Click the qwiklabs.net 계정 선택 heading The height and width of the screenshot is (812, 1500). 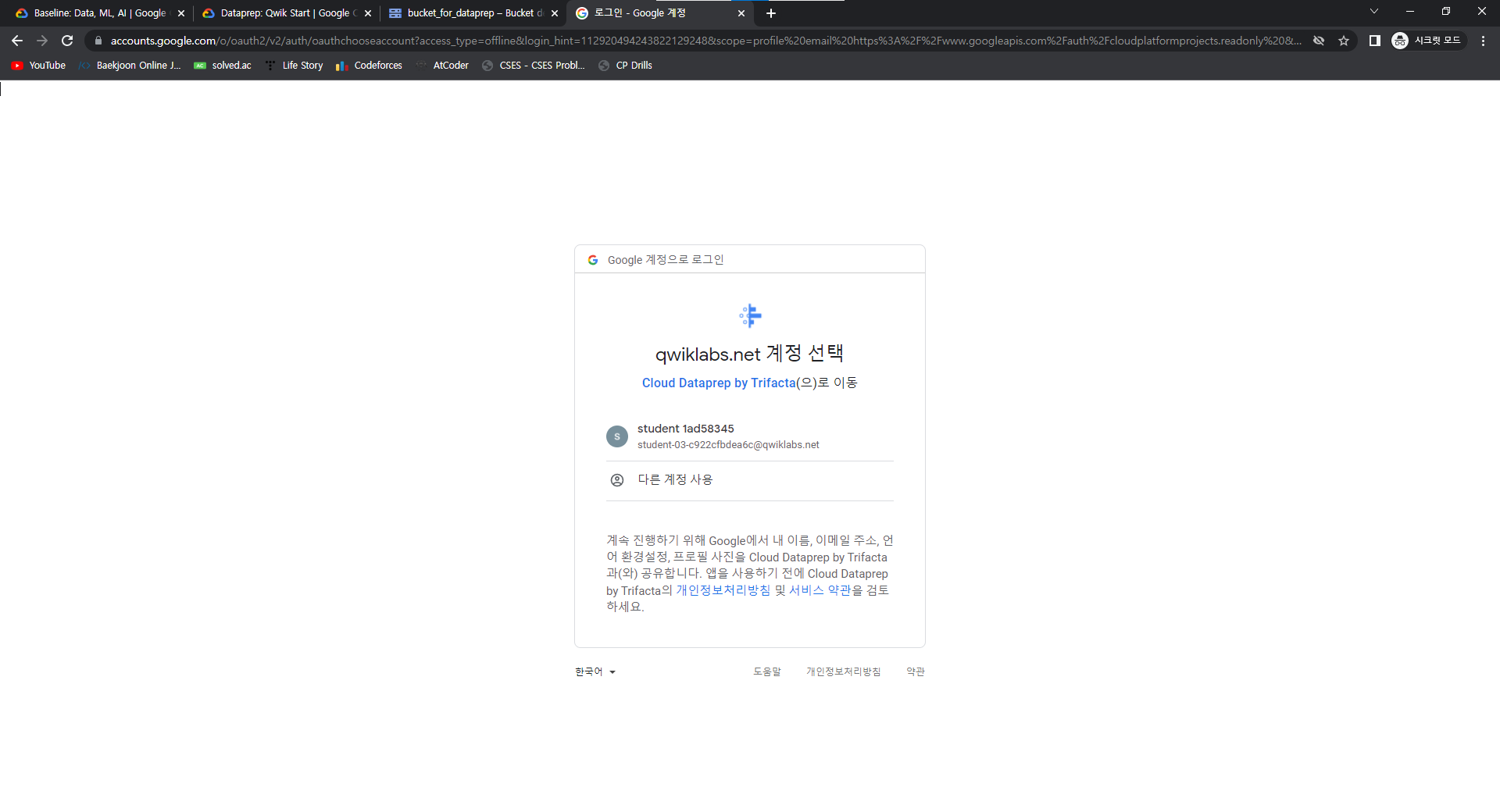750,354
